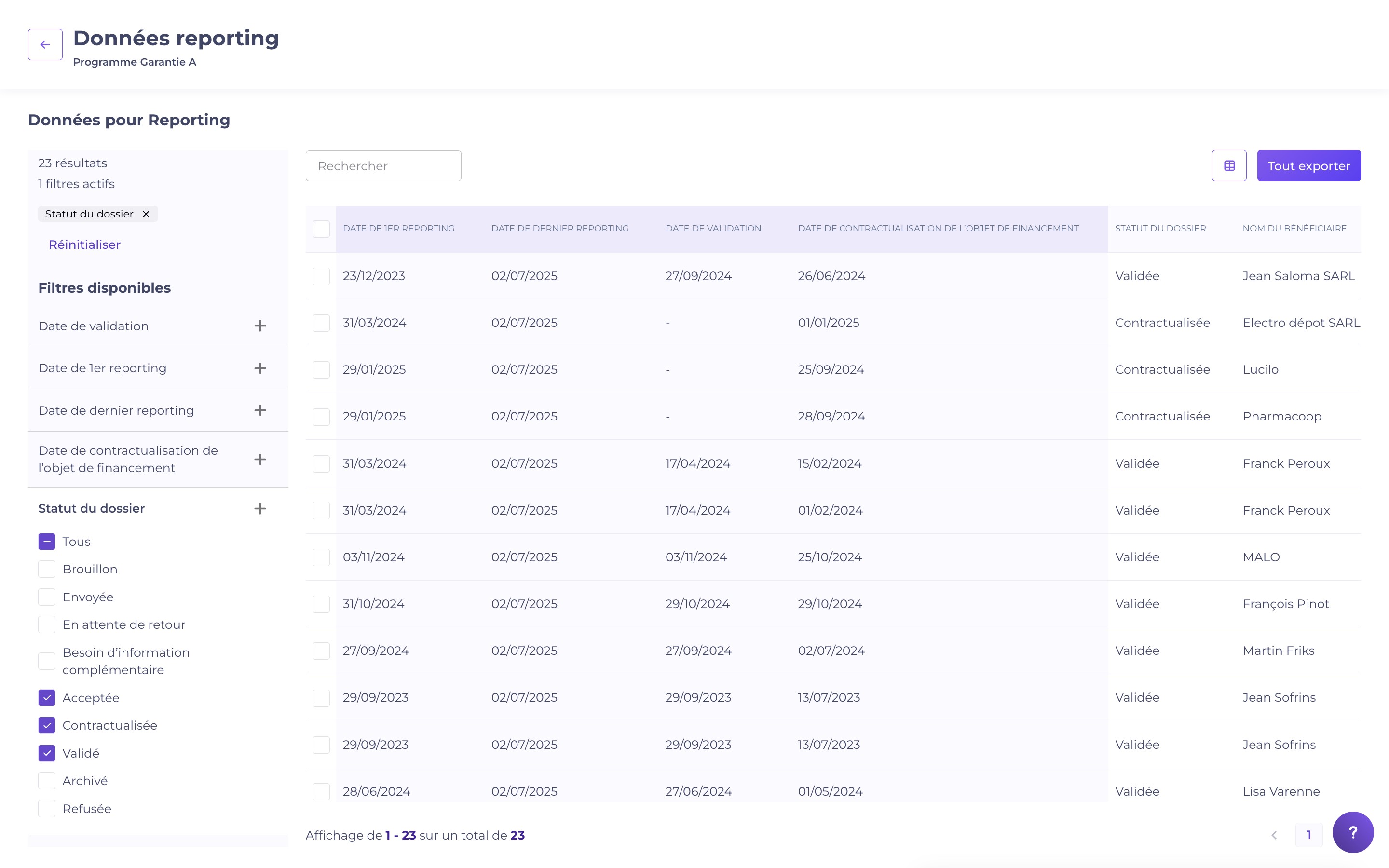Select the François Pinot row checkbox

pos(321,604)
